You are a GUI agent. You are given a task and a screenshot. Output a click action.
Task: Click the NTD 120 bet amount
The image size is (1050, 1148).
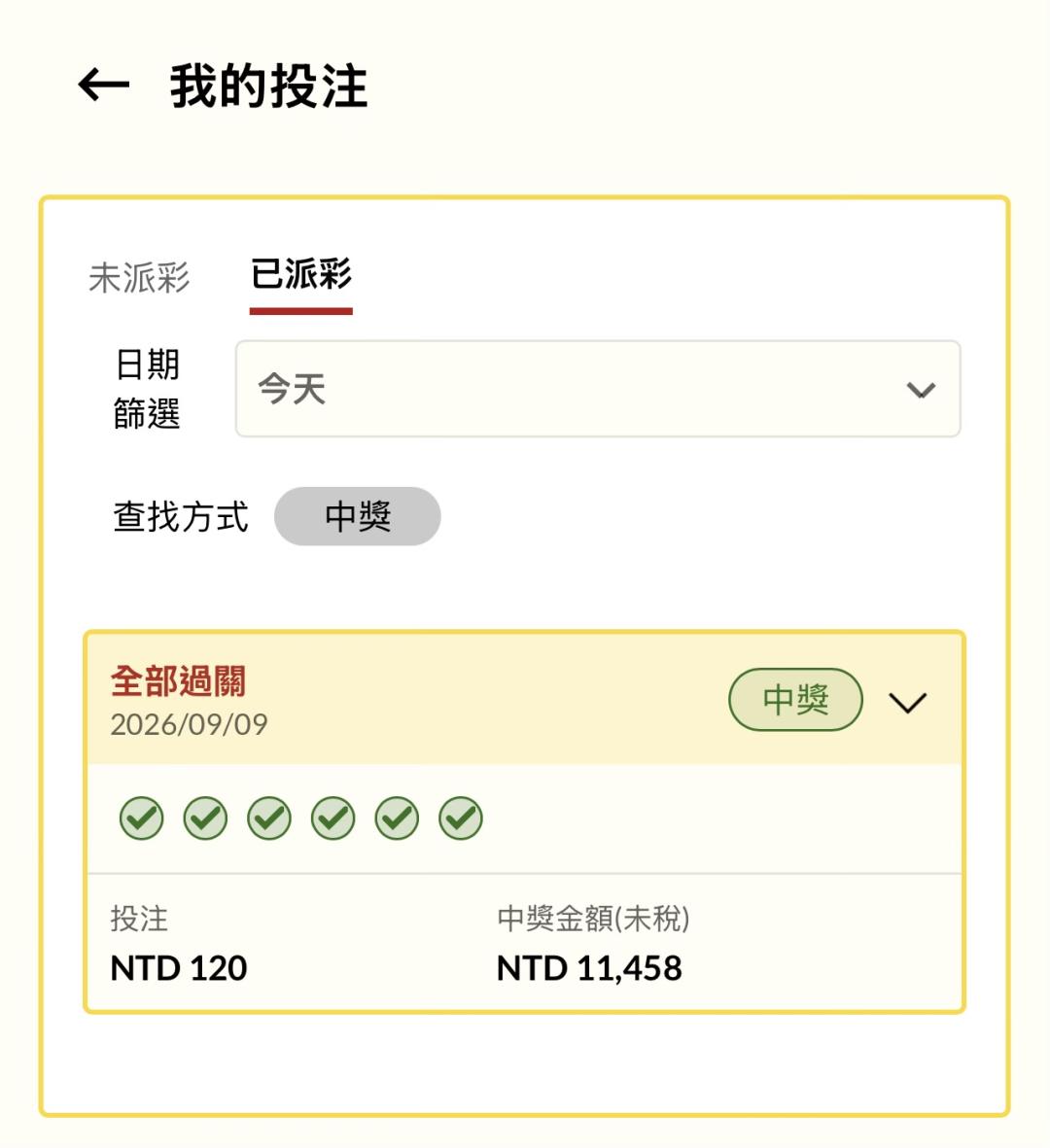tap(178, 968)
